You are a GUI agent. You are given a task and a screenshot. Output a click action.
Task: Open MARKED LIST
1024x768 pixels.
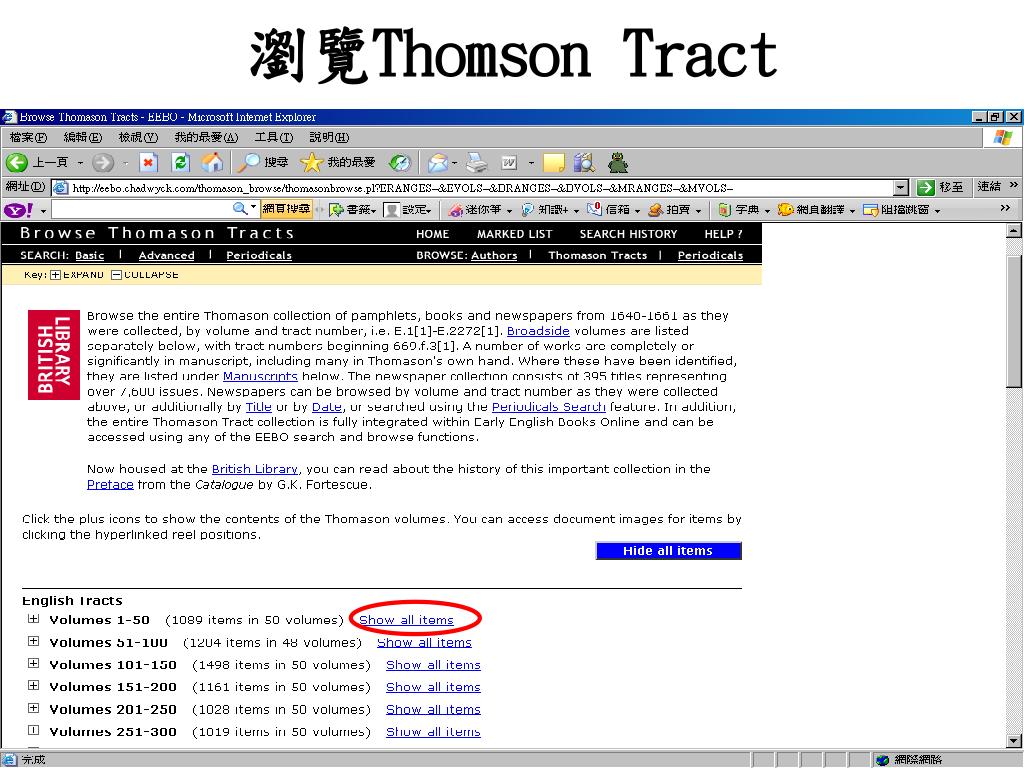click(515, 234)
